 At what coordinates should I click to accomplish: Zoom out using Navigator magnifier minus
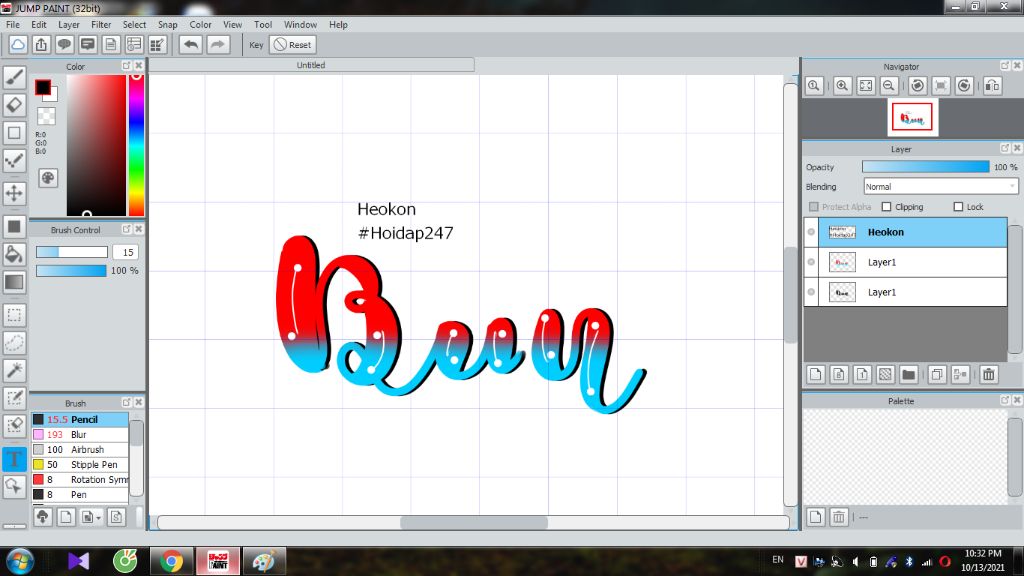point(889,86)
